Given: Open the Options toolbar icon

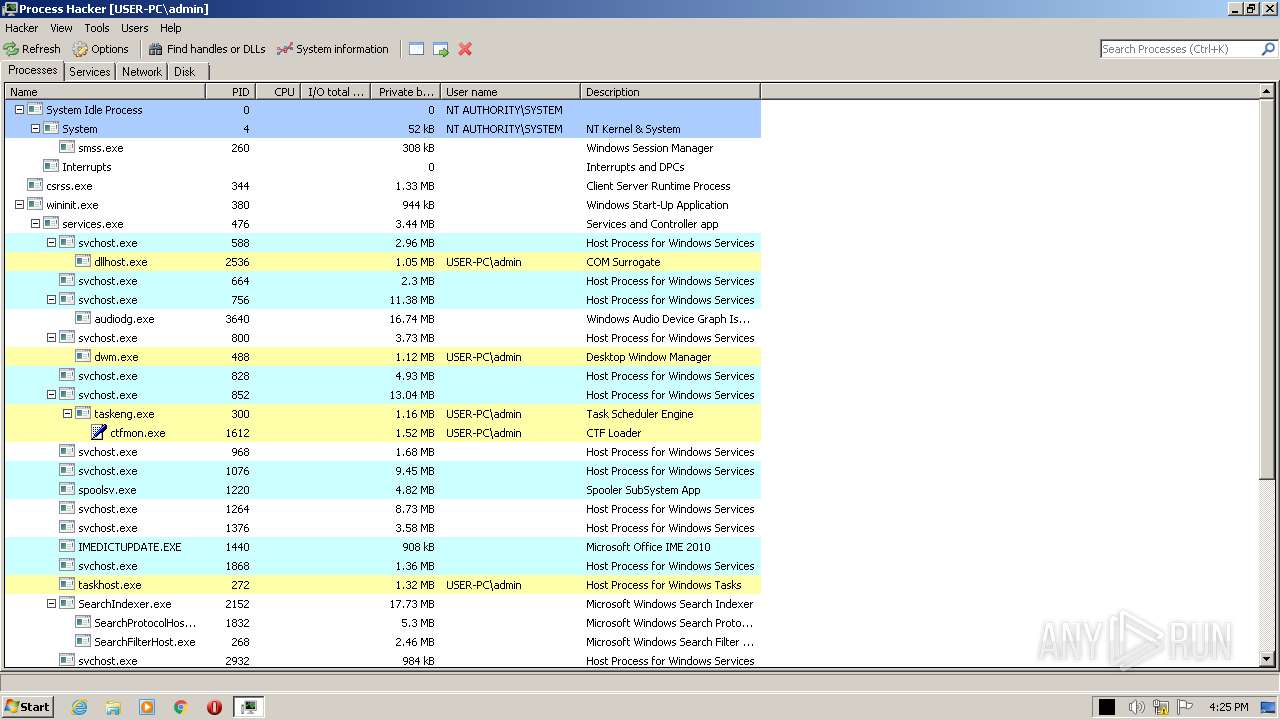Looking at the screenshot, I should (80, 49).
